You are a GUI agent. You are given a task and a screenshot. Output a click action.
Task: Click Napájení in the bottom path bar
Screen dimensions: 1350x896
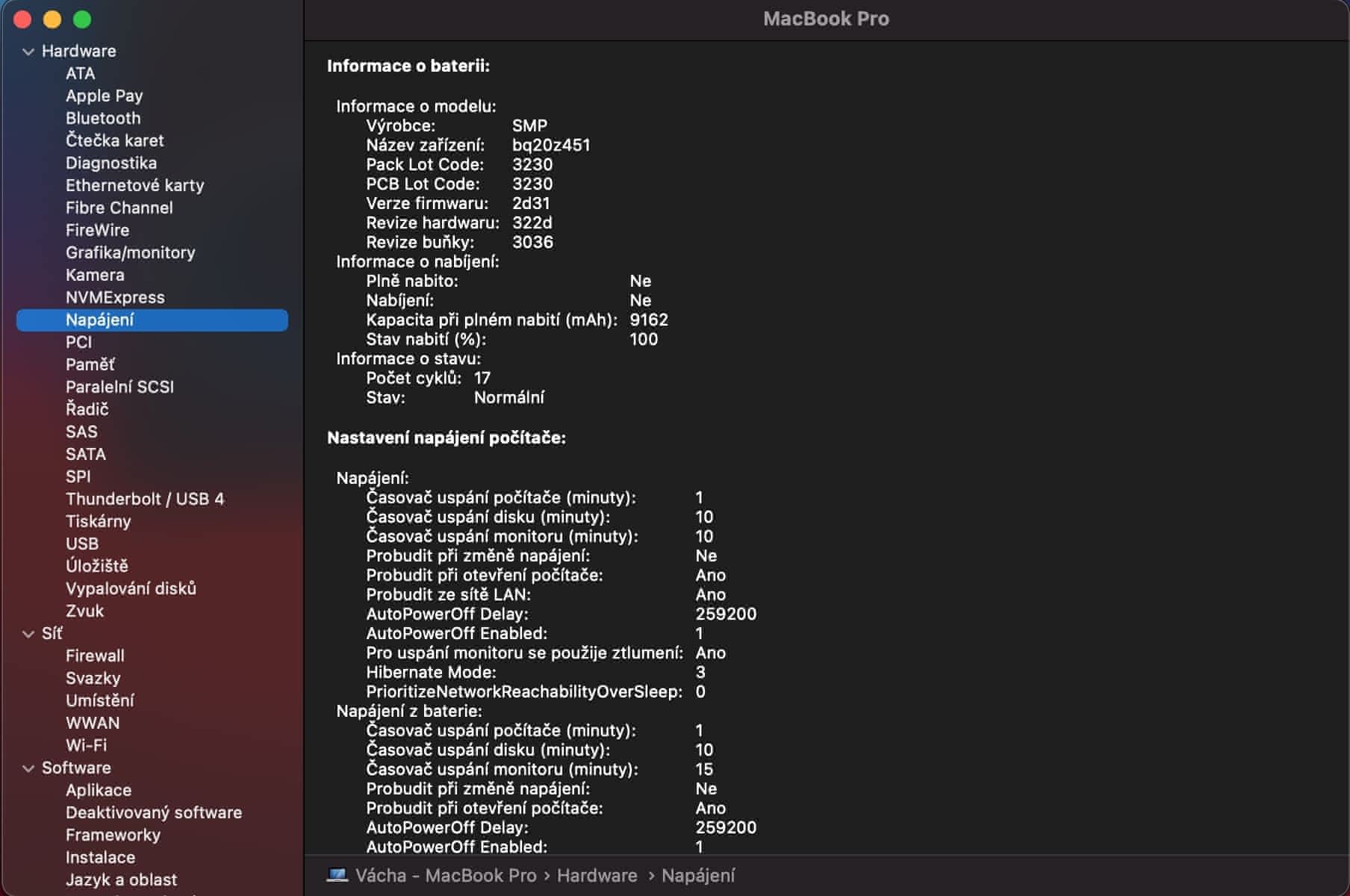698,875
